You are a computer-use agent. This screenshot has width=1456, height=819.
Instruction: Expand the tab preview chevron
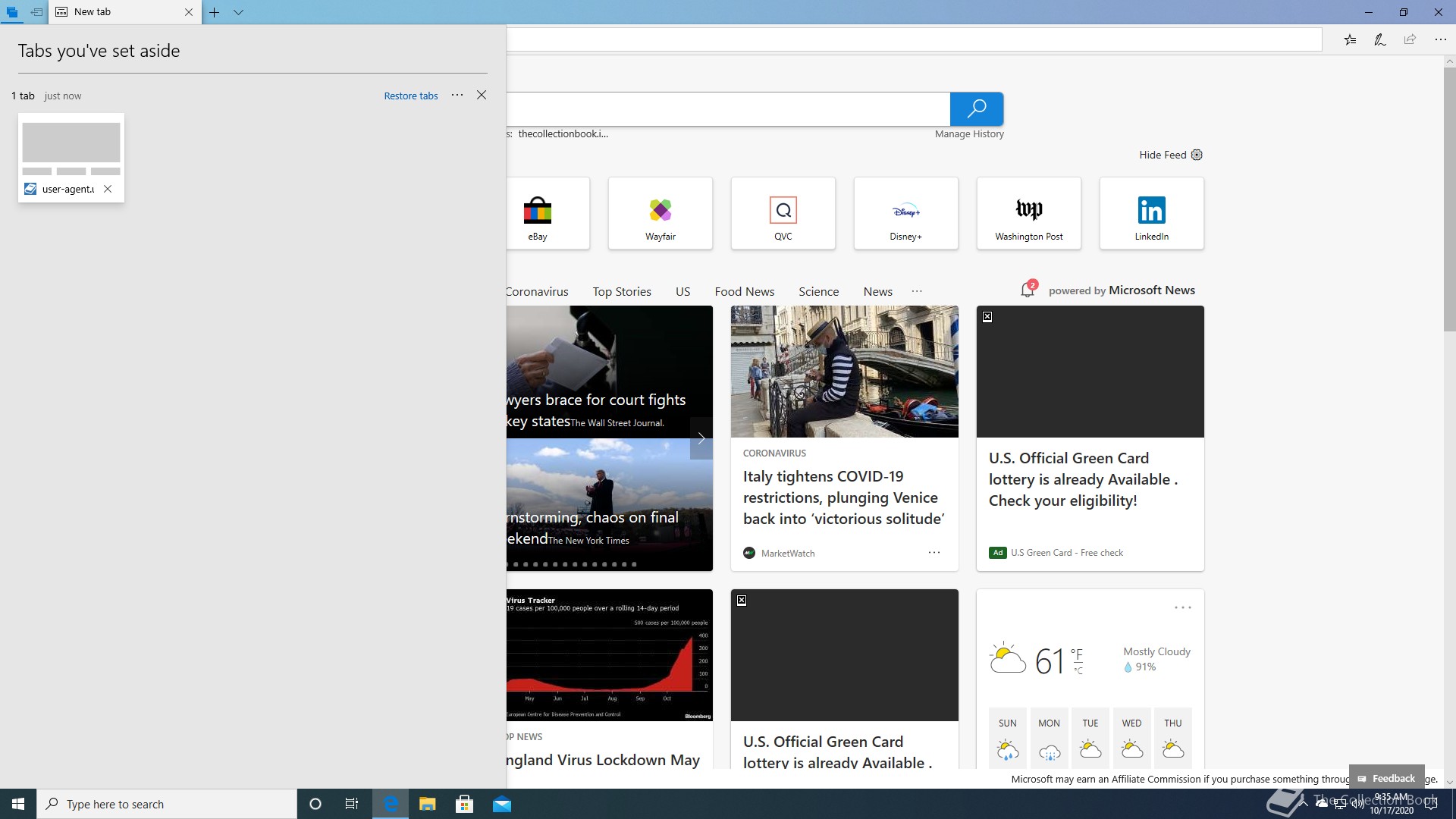click(238, 12)
